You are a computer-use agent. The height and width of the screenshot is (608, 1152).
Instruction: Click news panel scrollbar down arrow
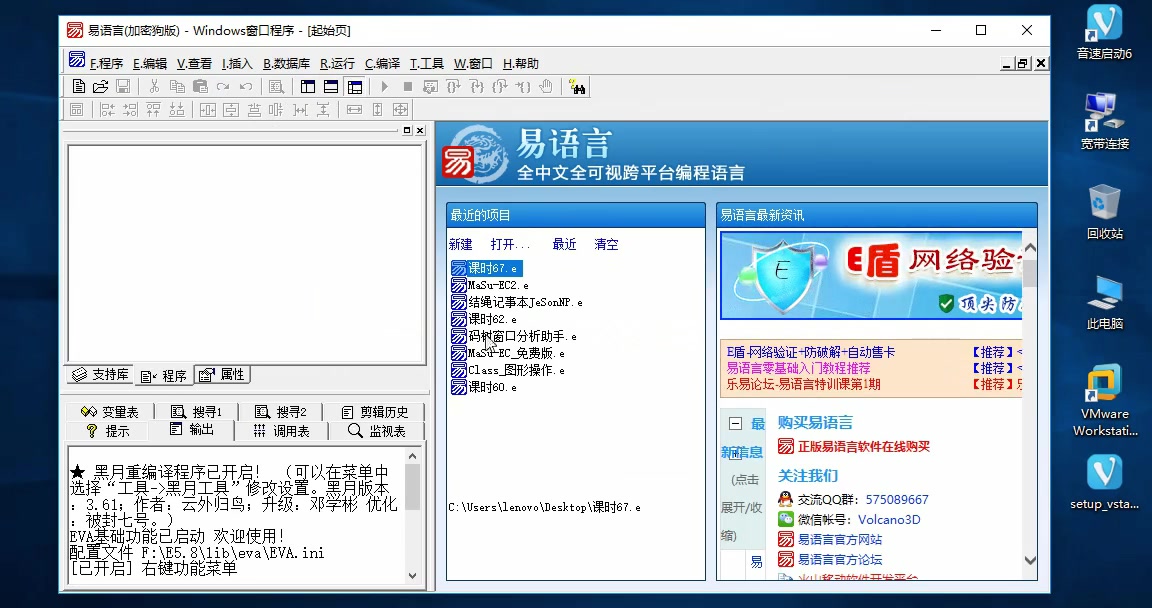[1029, 560]
